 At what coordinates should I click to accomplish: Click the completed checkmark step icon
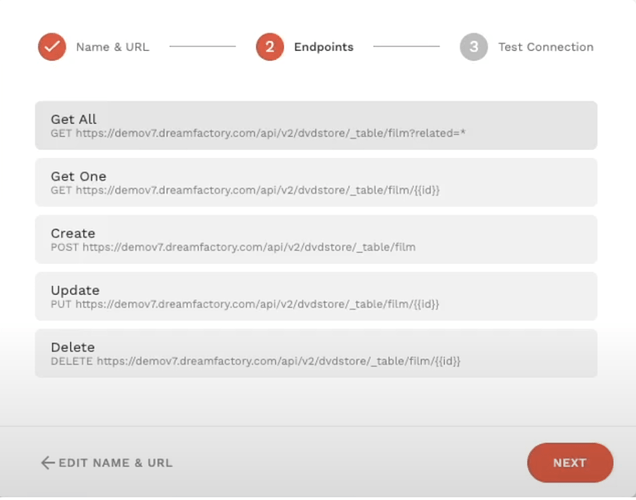(x=52, y=47)
